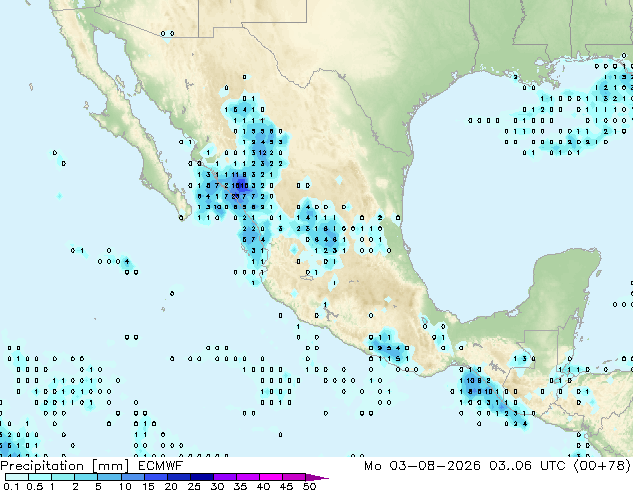Screen dimensions: 634x490
Task: Pick the 45–50 mm legend color box
Action: [x=294, y=477]
